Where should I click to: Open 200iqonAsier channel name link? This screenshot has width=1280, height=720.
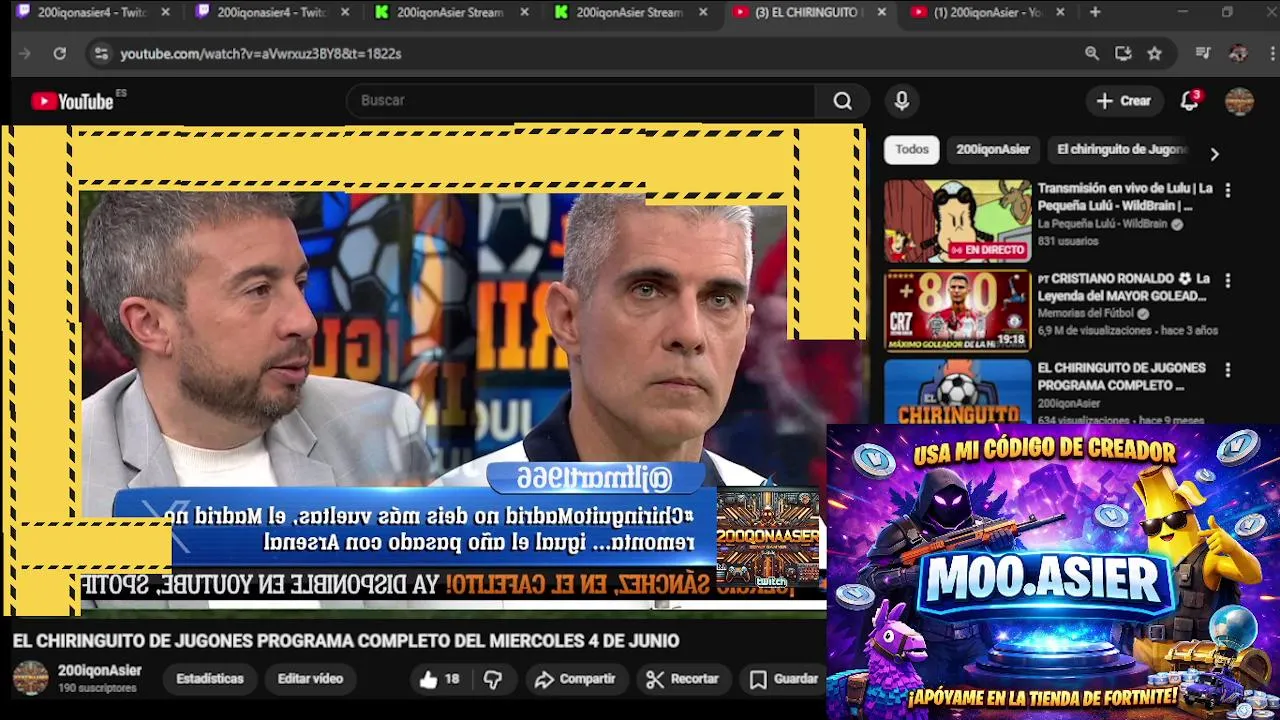pyautogui.click(x=100, y=671)
